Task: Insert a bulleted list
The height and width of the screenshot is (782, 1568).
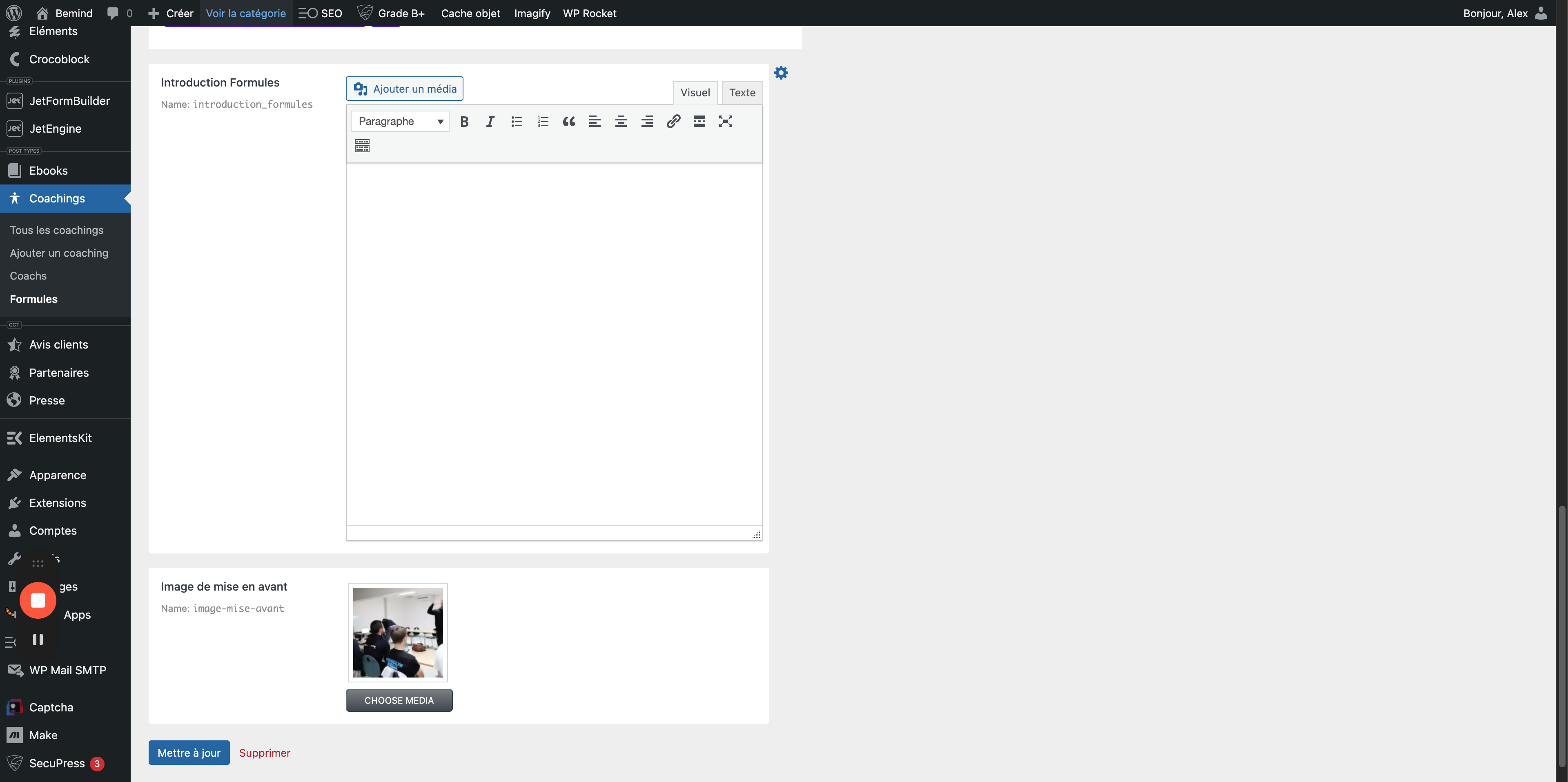Action: [x=516, y=121]
